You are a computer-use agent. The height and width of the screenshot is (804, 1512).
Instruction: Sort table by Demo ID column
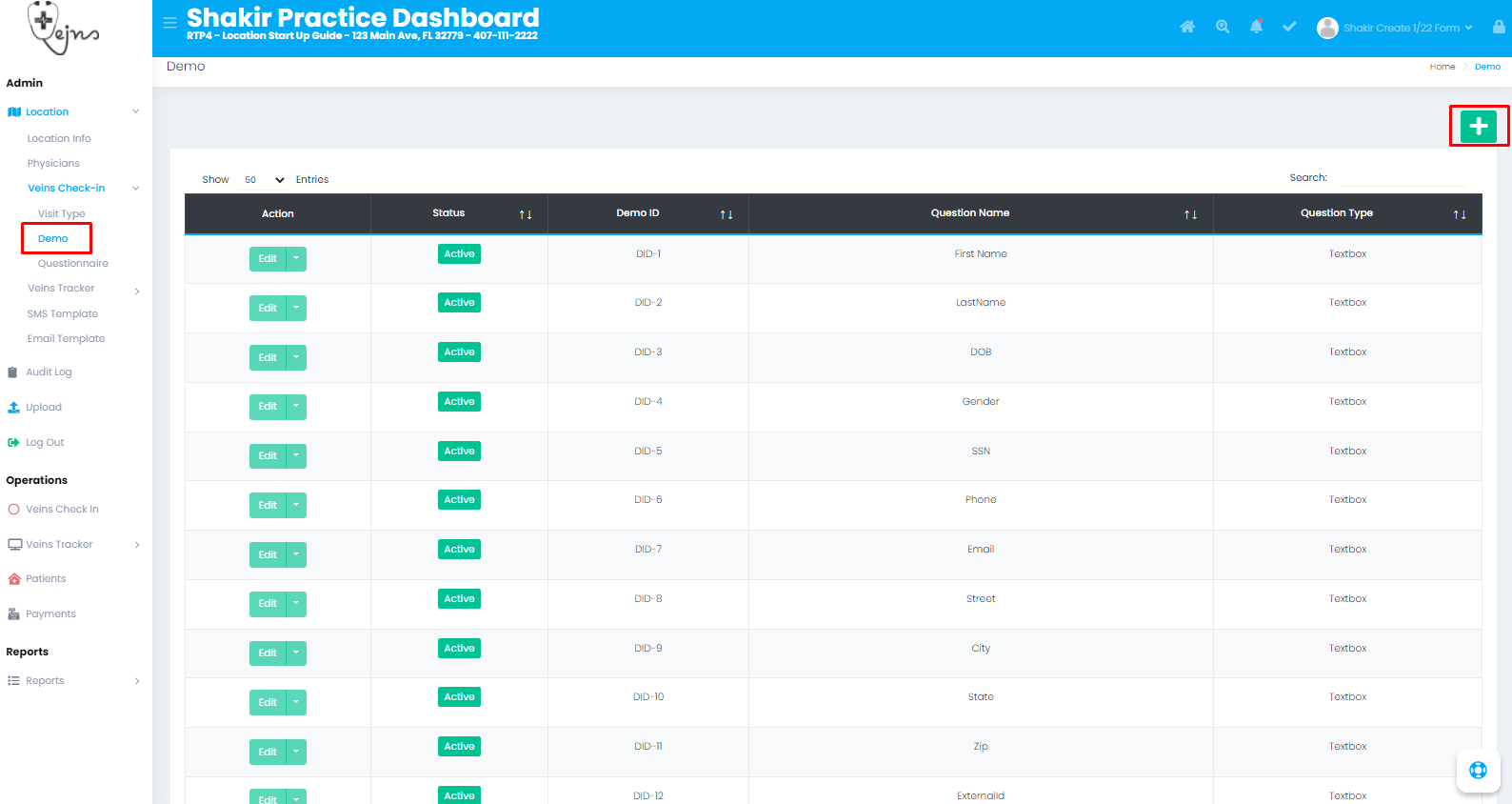coord(726,214)
